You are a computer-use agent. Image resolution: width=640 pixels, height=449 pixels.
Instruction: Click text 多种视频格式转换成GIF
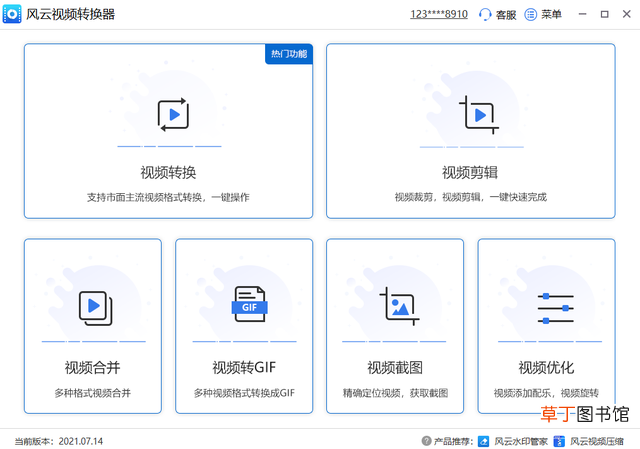244,393
